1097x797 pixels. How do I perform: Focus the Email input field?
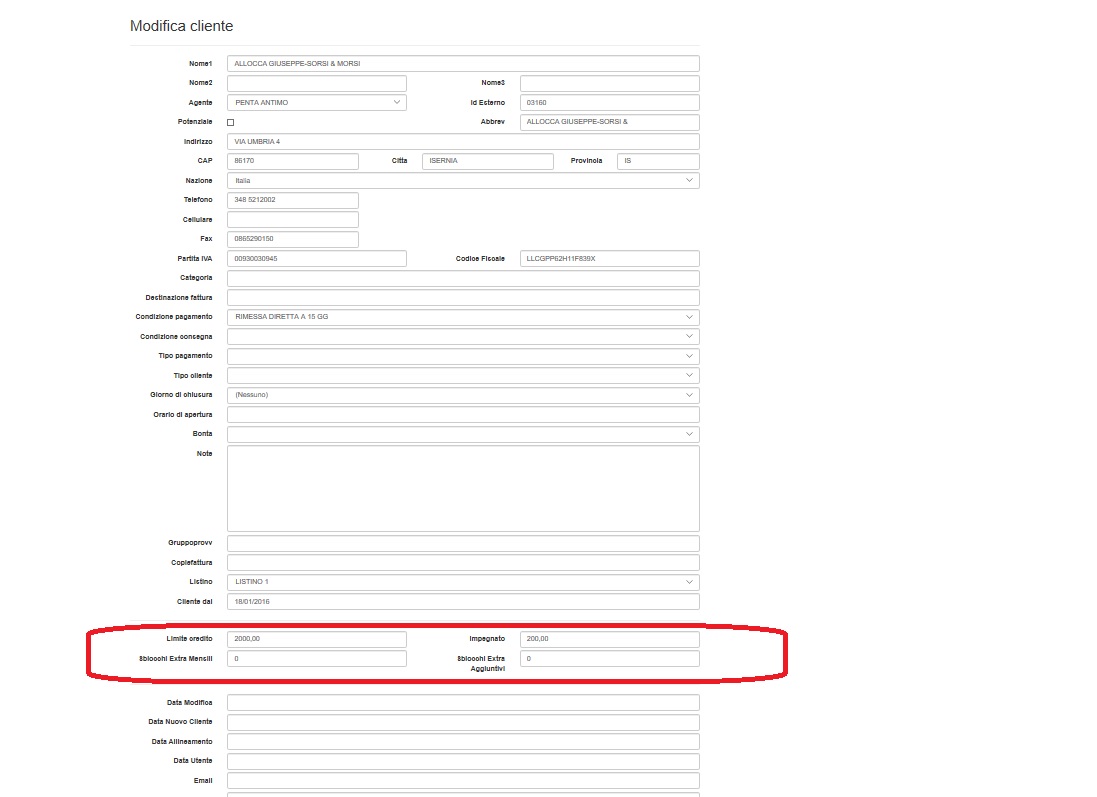pos(462,780)
